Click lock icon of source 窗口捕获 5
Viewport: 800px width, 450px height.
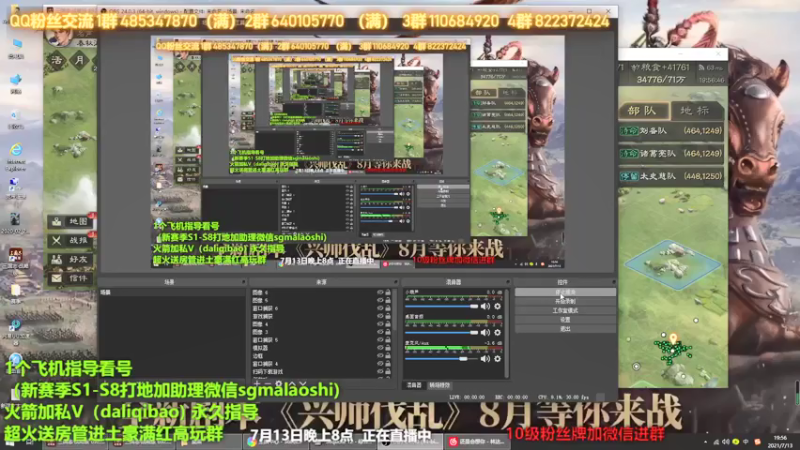[x=388, y=340]
